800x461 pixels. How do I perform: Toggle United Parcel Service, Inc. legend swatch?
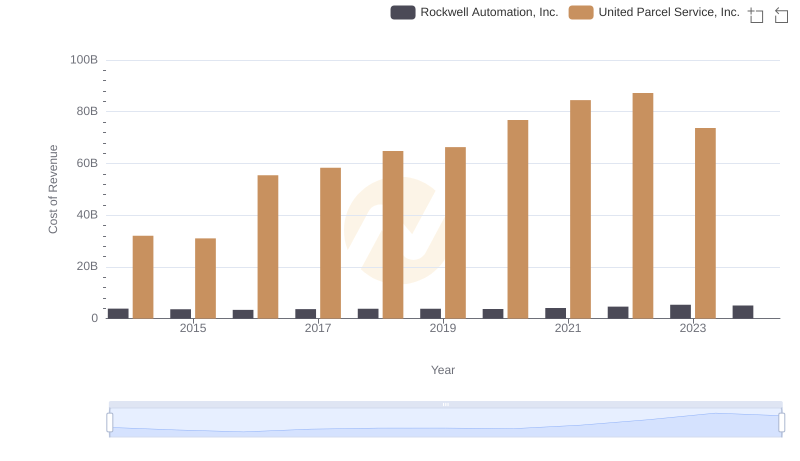[581, 12]
